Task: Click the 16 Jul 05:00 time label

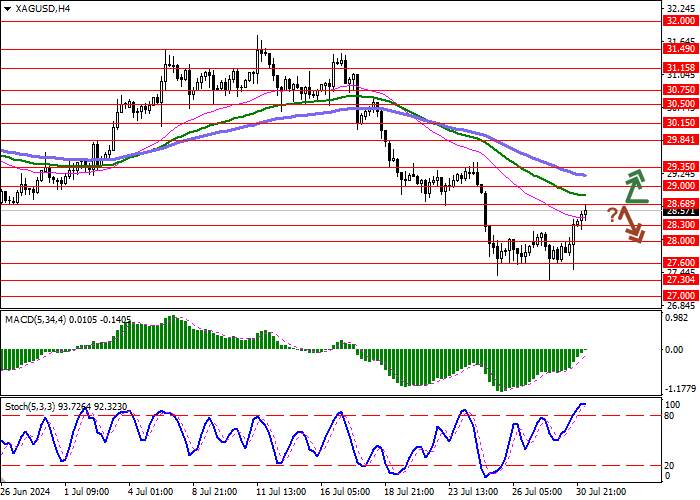Action: coord(345,492)
